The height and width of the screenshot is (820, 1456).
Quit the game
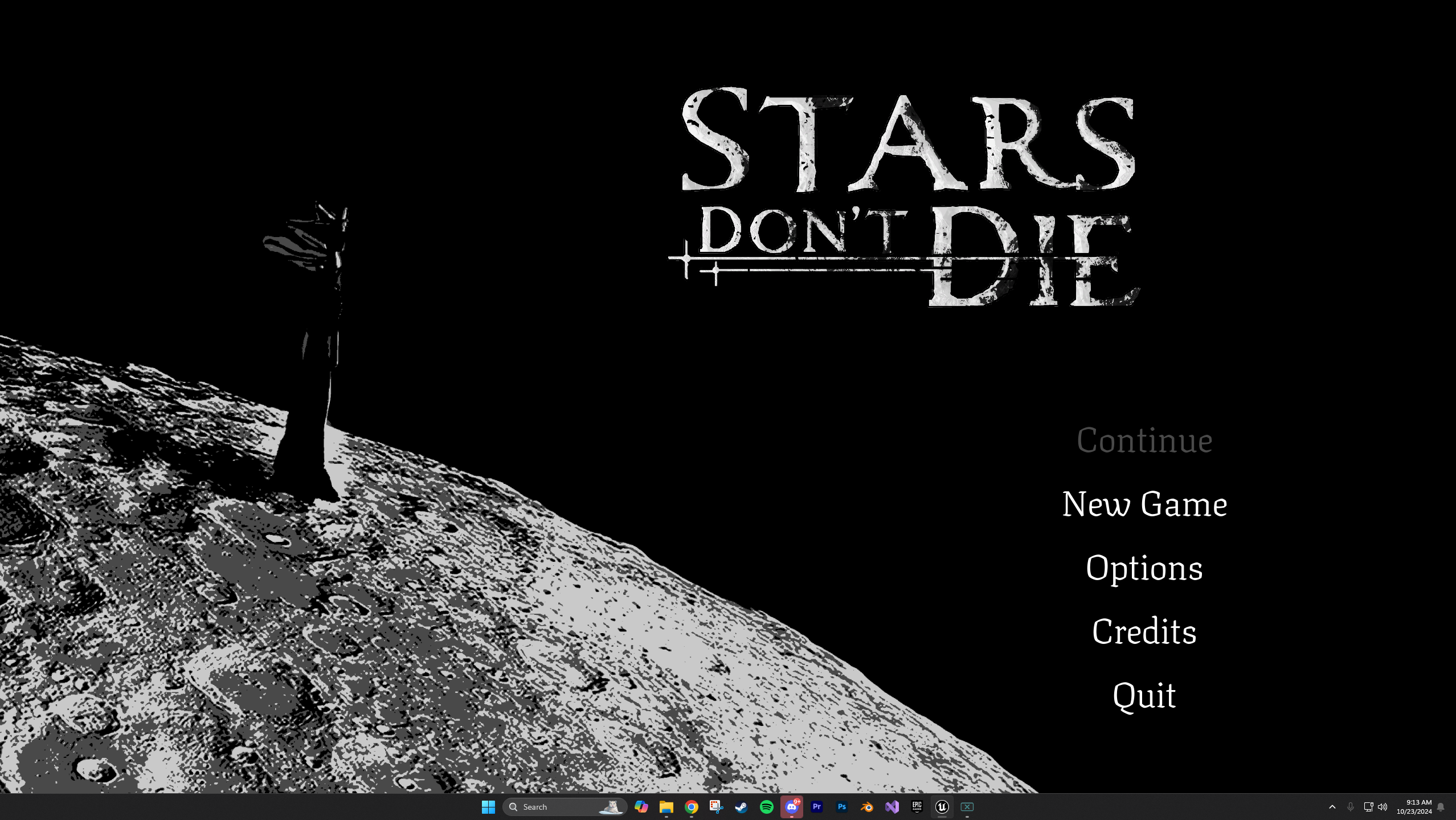[1144, 696]
